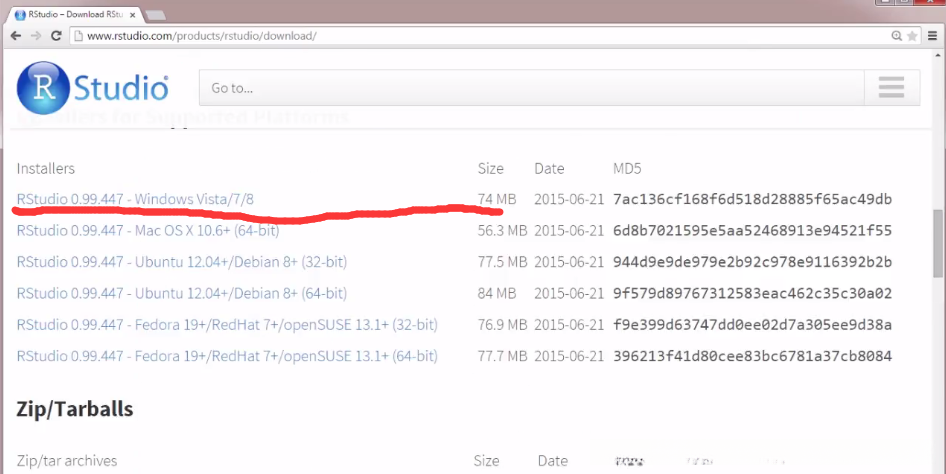This screenshot has width=946, height=474.
Task: Click the Windows installer date 2015-06-21
Action: coord(569,199)
